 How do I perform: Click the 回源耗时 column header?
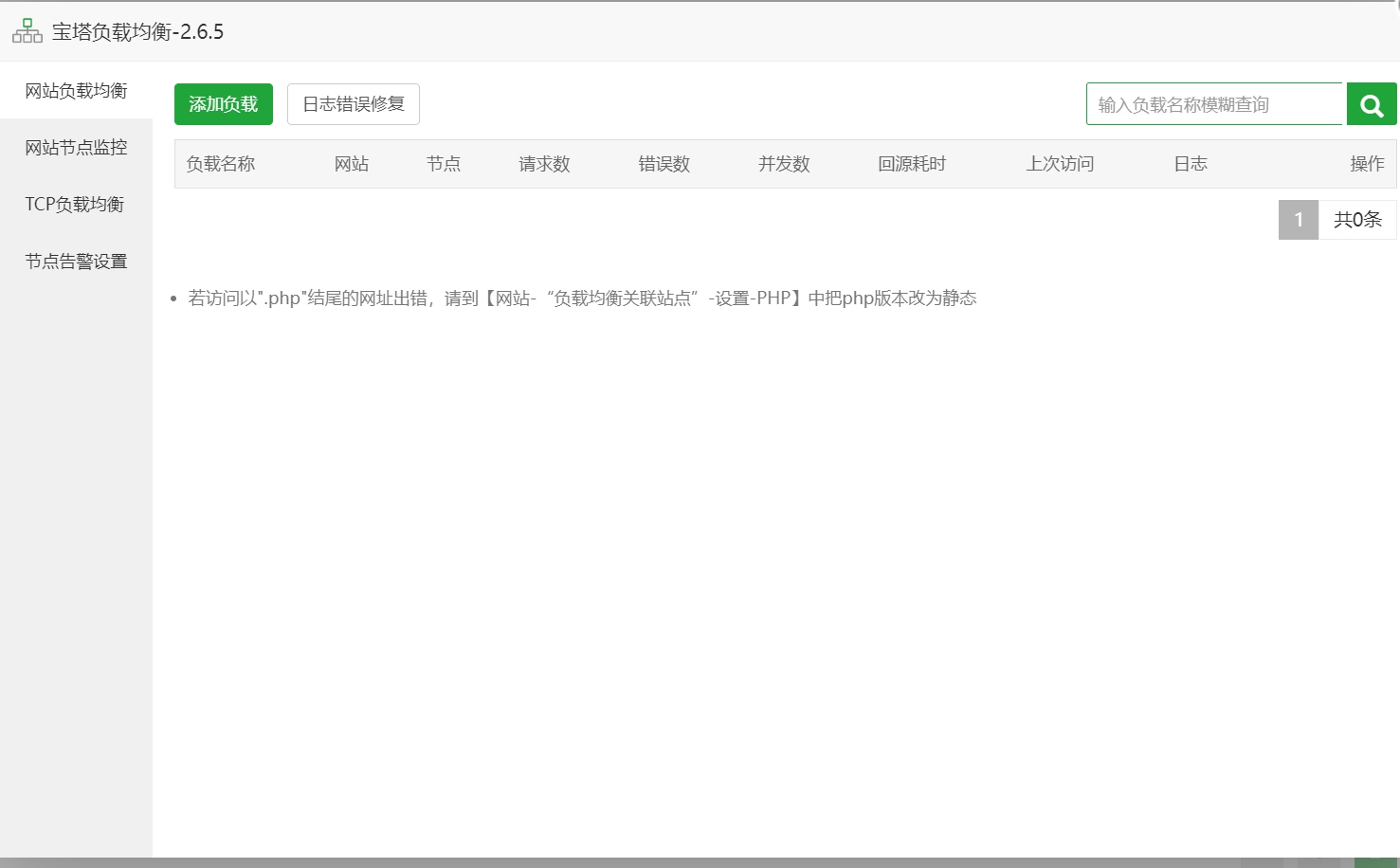pyautogui.click(x=912, y=164)
